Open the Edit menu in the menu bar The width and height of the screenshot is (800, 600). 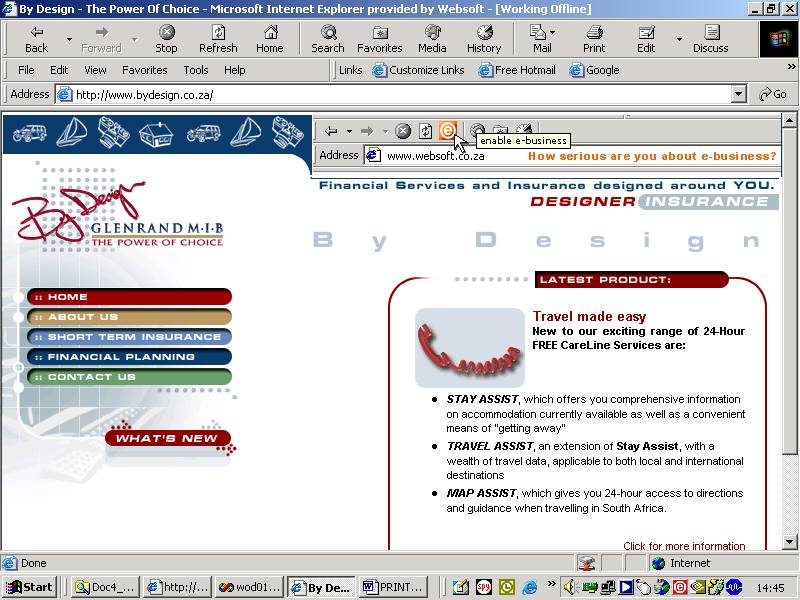59,70
